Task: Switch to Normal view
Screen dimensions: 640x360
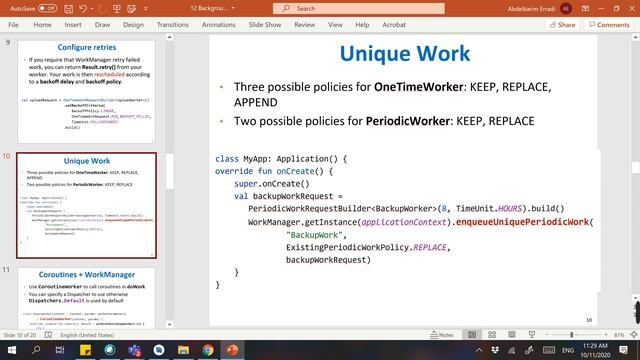Action: tap(472, 335)
